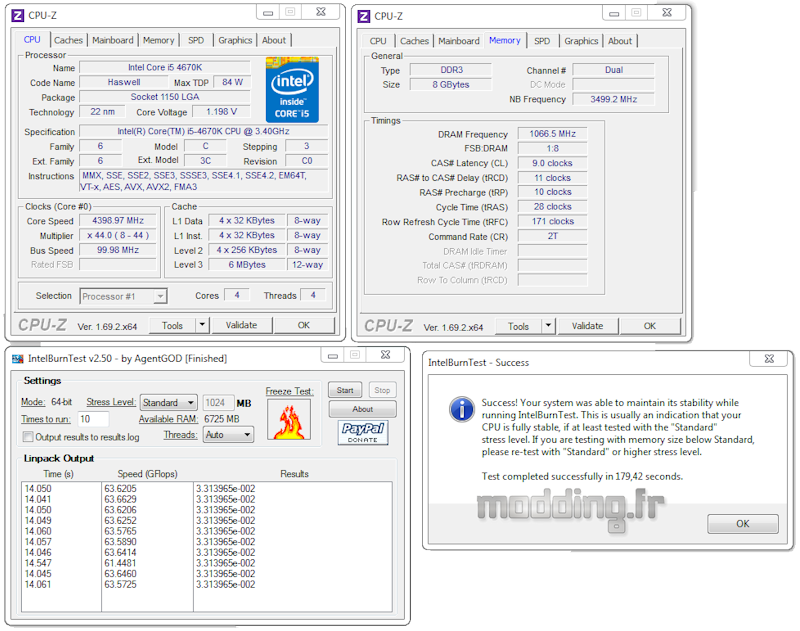Click About button in IntelBurnTest
The height and width of the screenshot is (631, 800).
pyautogui.click(x=362, y=409)
